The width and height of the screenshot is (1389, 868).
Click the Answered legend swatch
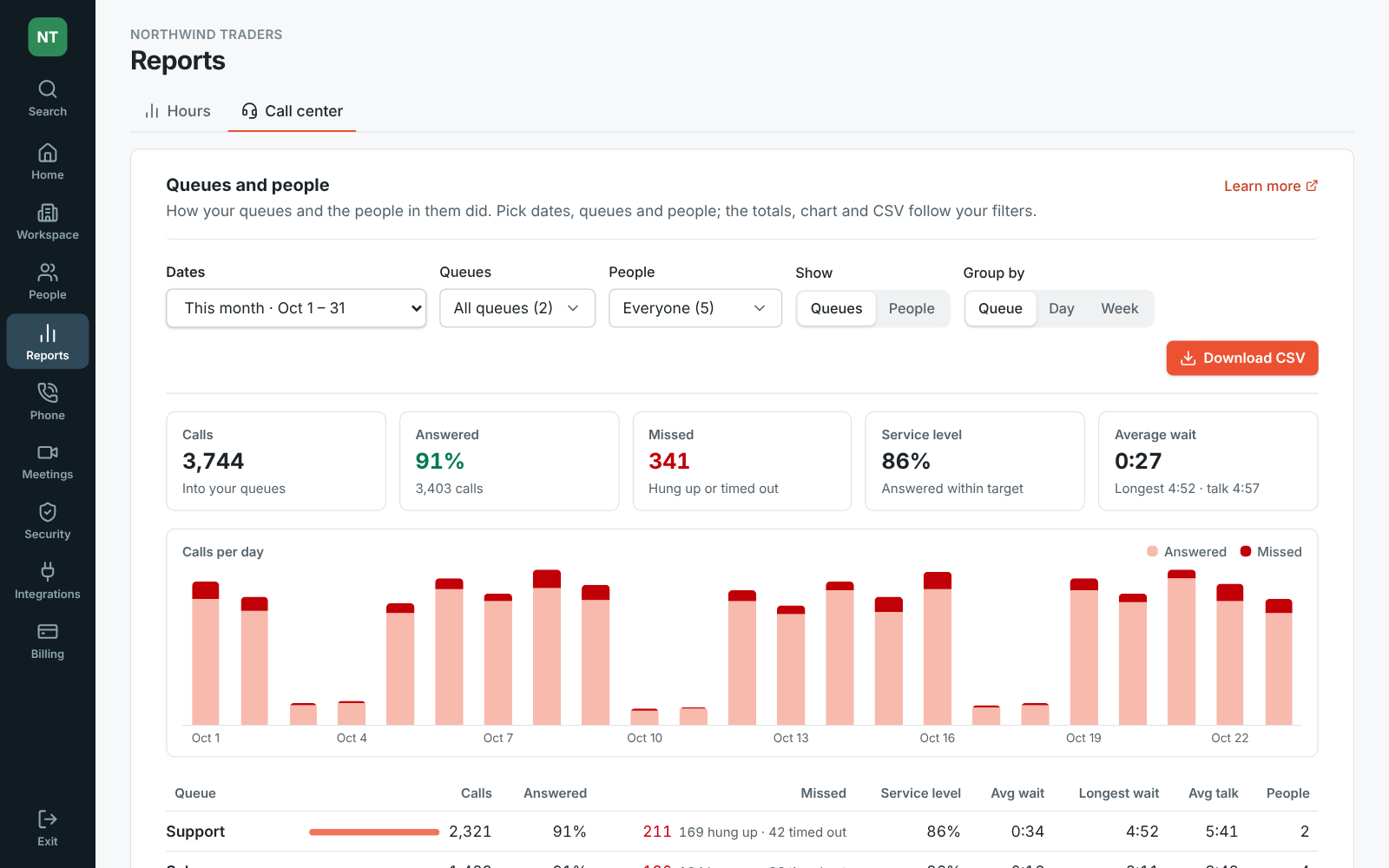point(1153,551)
